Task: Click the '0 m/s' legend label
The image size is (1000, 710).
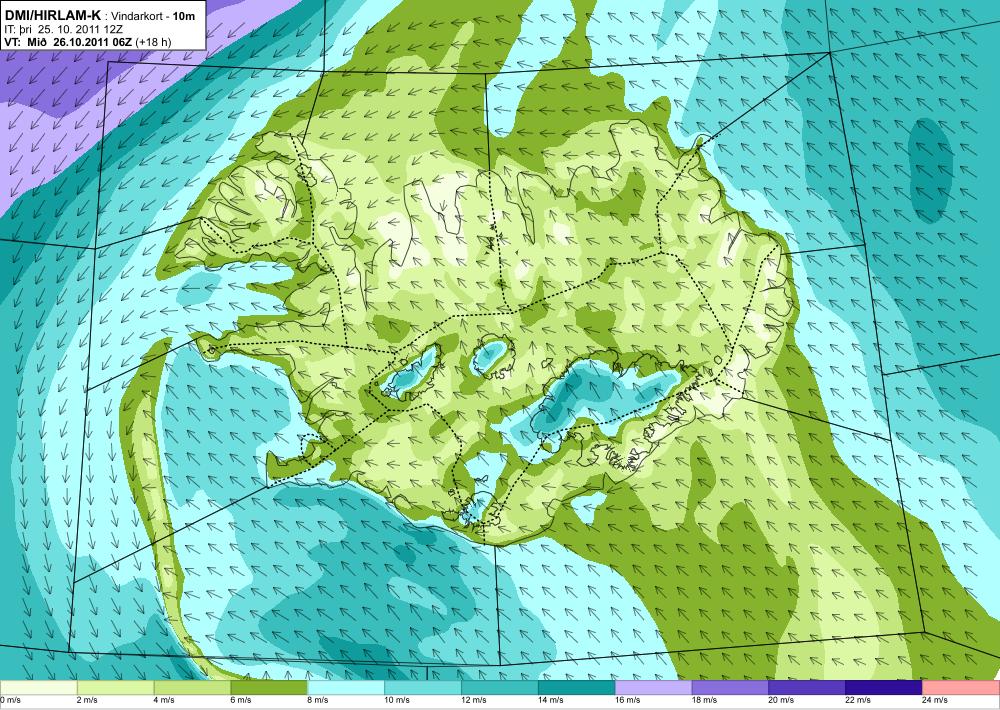Action: coord(11,700)
